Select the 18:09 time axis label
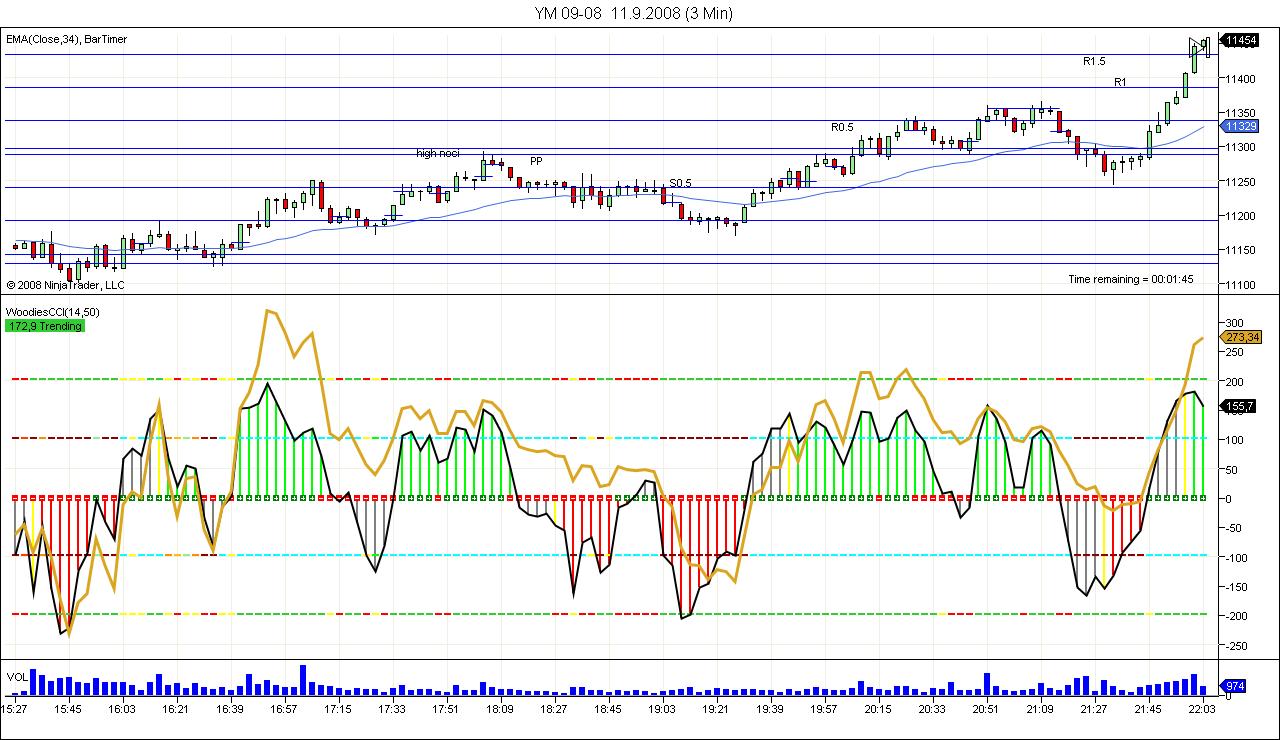Screen dimensions: 1280x740 tap(500, 709)
